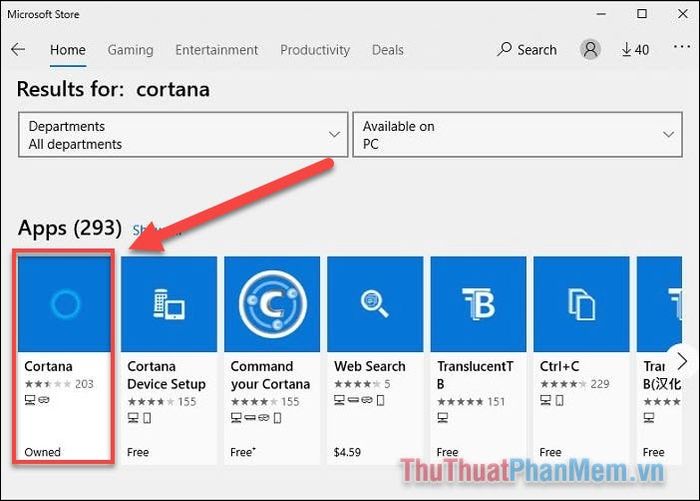The height and width of the screenshot is (501, 700).
Task: Go back with the back arrow
Action: point(18,49)
